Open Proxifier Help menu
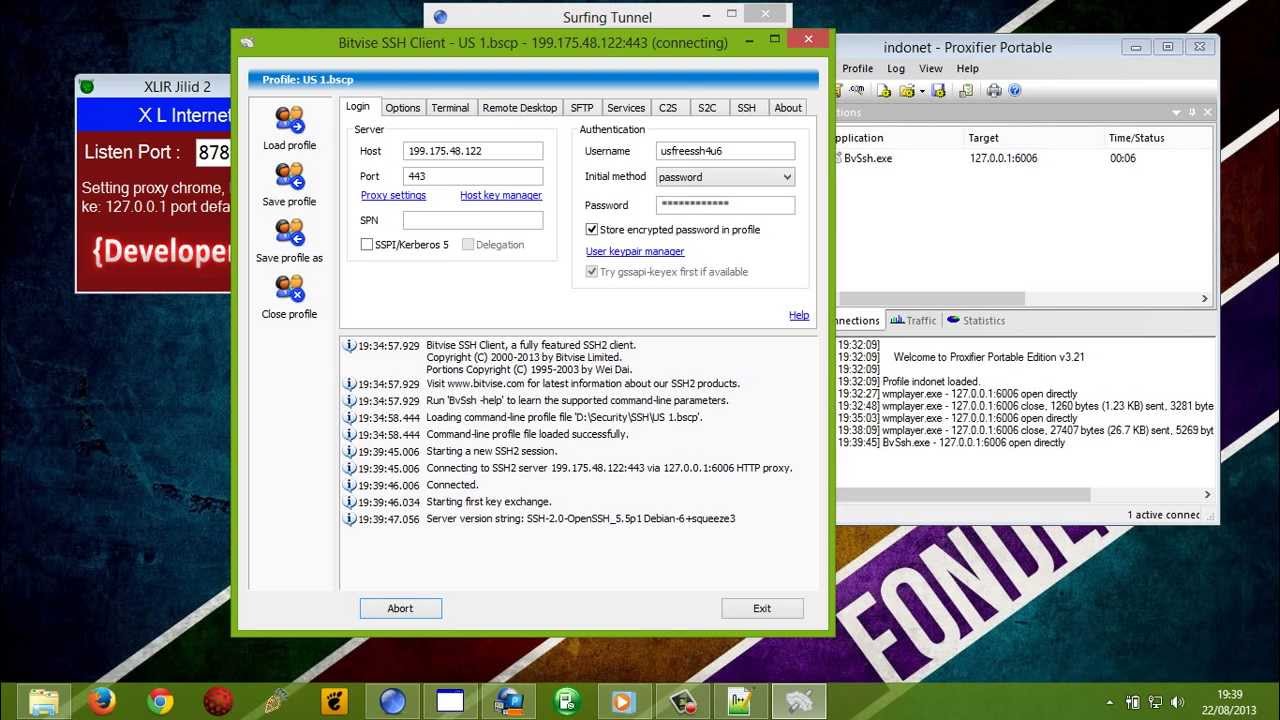1280x720 pixels. (967, 69)
